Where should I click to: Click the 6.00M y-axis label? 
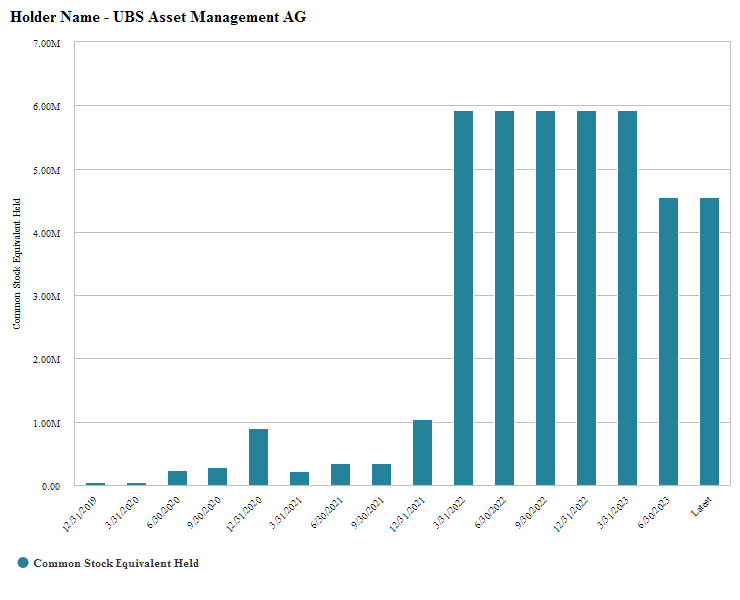tap(46, 107)
